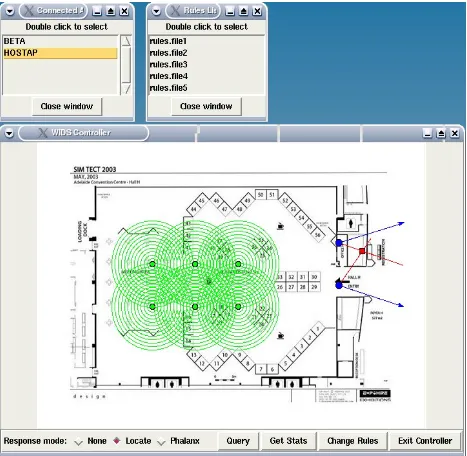
Task: Click the X icon in Rules title
Action: point(175,11)
